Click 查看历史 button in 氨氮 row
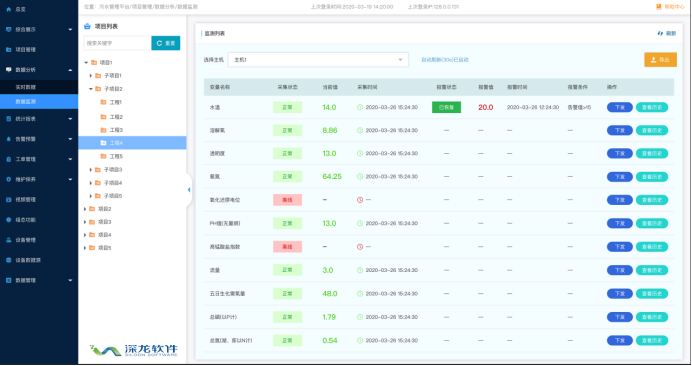The image size is (692, 366). click(652, 177)
